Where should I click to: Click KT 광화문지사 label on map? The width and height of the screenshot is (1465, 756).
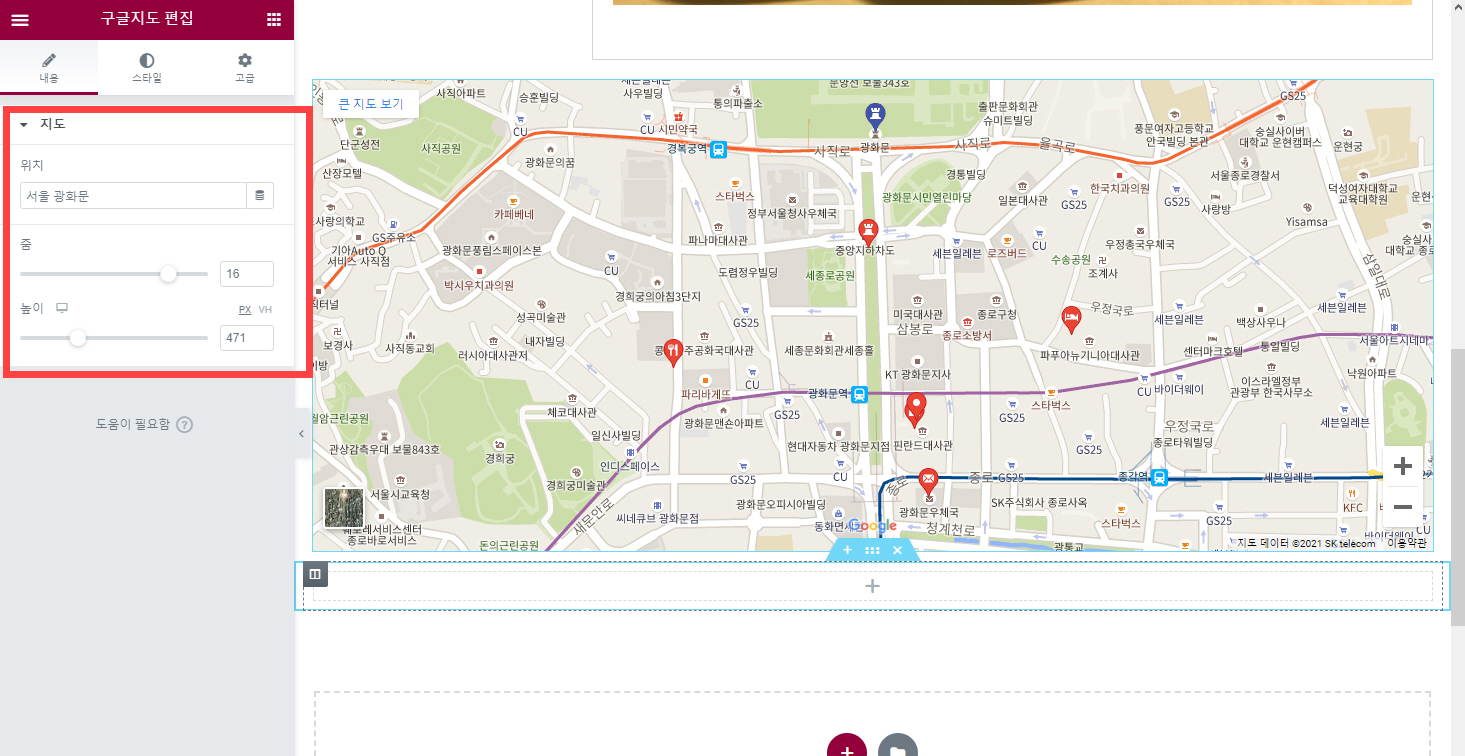[x=917, y=375]
